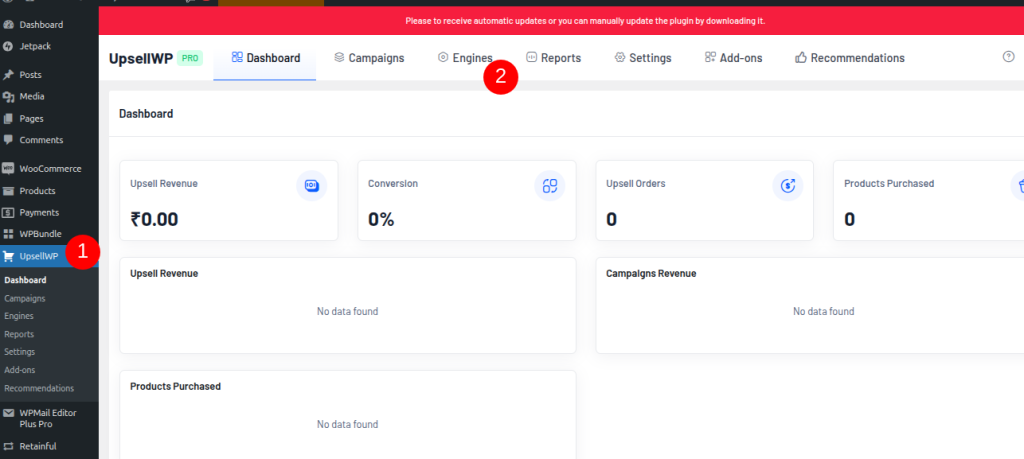Click the UpsellWP logo title
Image resolution: width=1024 pixels, height=459 pixels.
coord(140,58)
